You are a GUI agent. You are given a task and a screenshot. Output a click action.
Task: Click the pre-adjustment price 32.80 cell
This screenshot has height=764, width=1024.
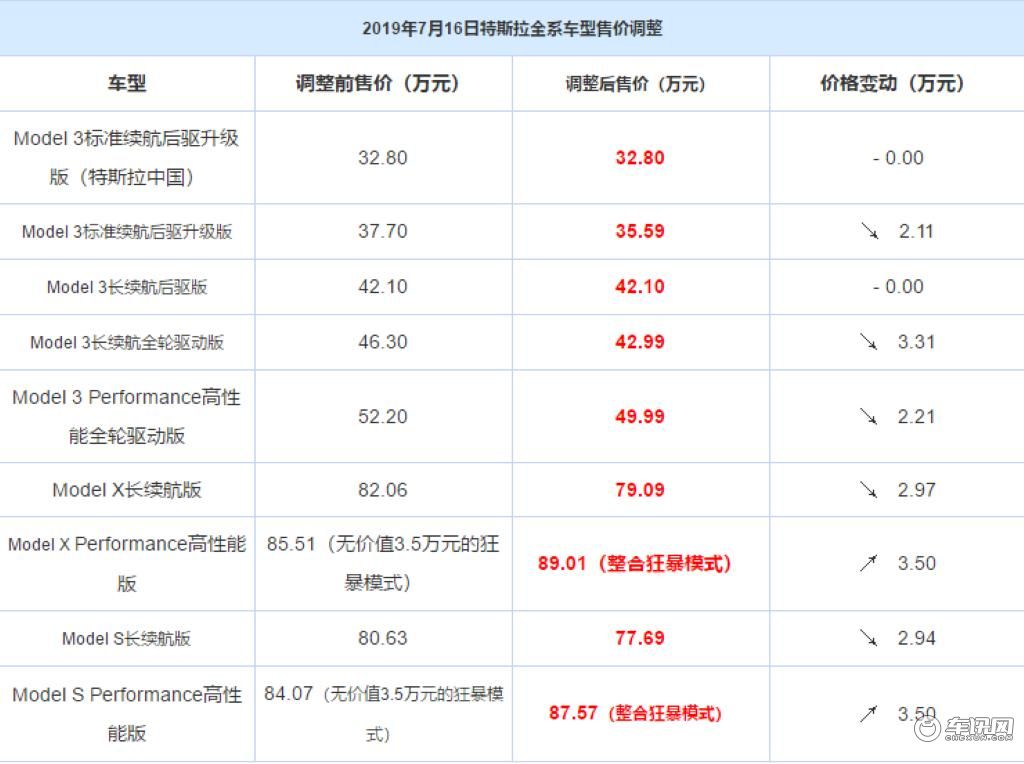pyautogui.click(x=383, y=157)
